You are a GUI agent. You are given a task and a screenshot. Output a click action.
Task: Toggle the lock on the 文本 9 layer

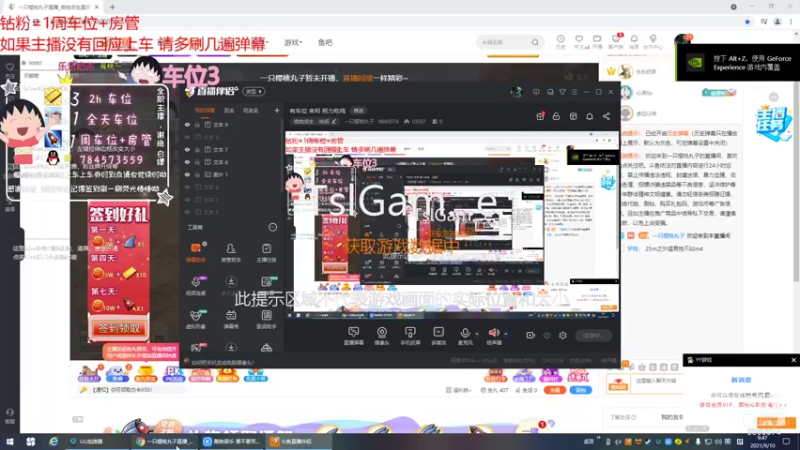coord(197,125)
